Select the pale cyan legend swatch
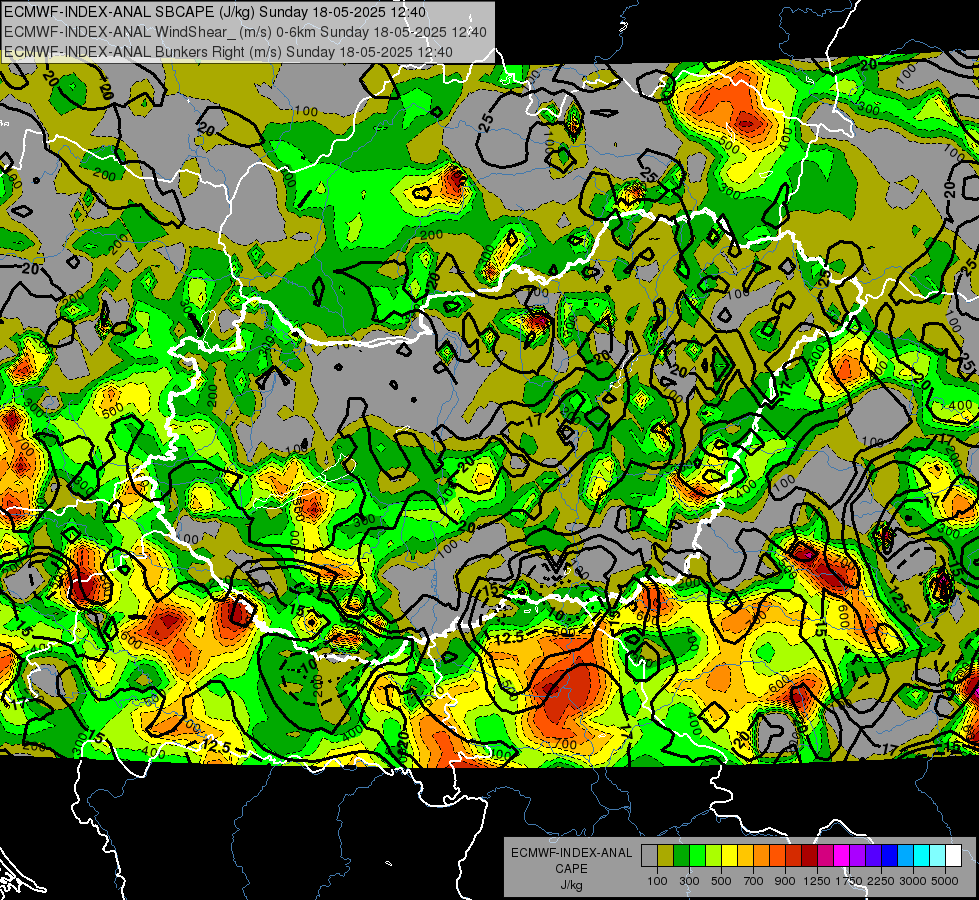979x900 pixels. [937, 855]
